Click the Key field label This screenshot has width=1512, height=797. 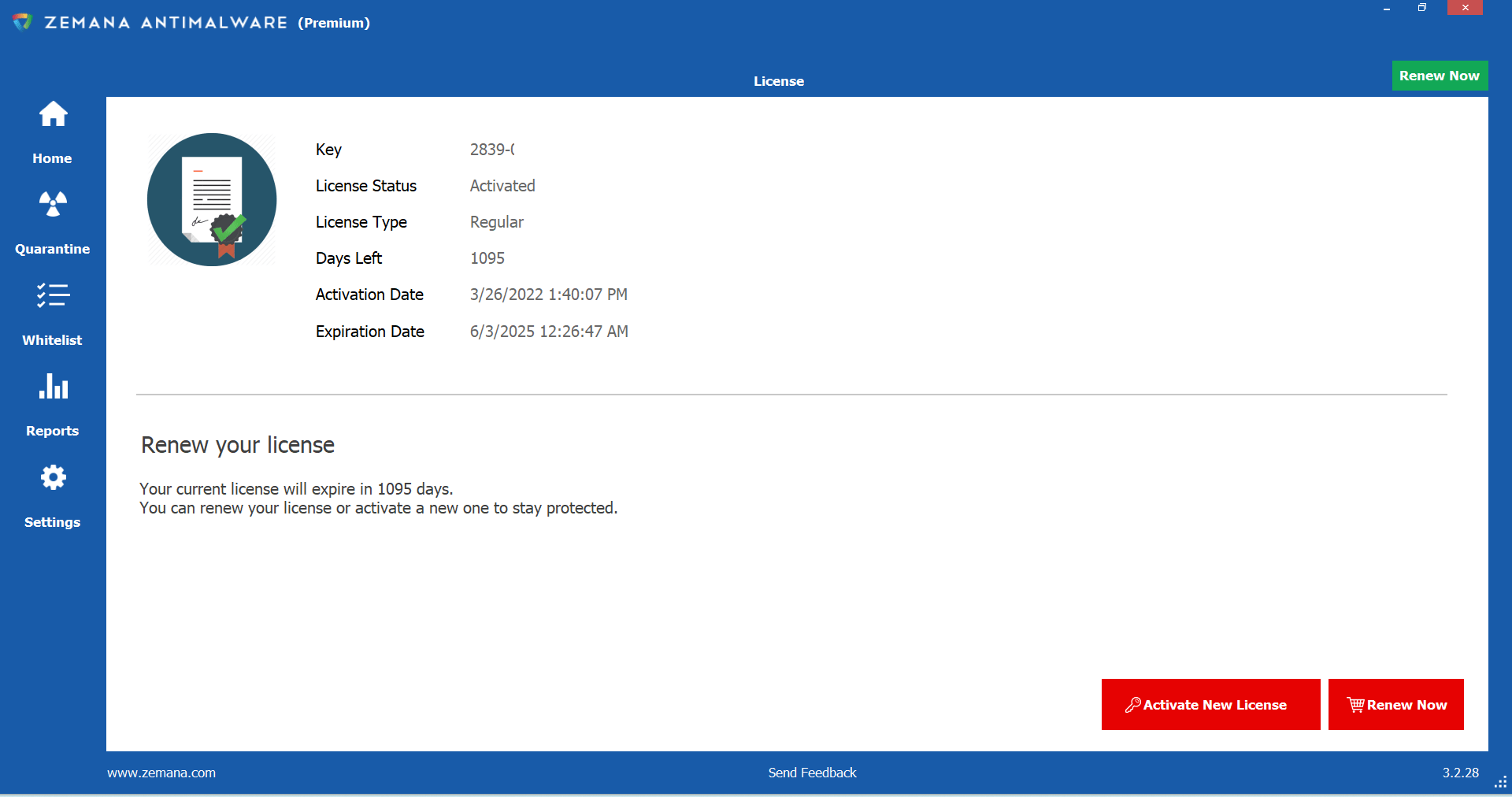[328, 150]
